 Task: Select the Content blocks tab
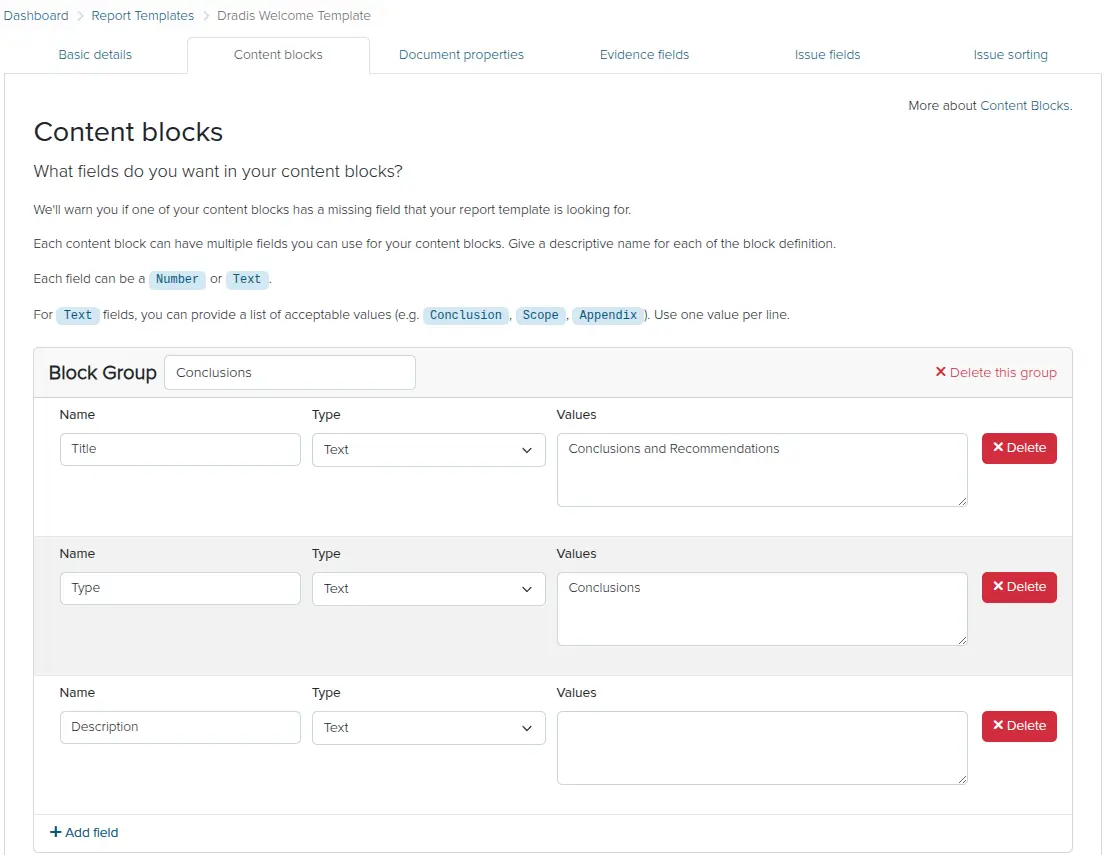coord(278,54)
